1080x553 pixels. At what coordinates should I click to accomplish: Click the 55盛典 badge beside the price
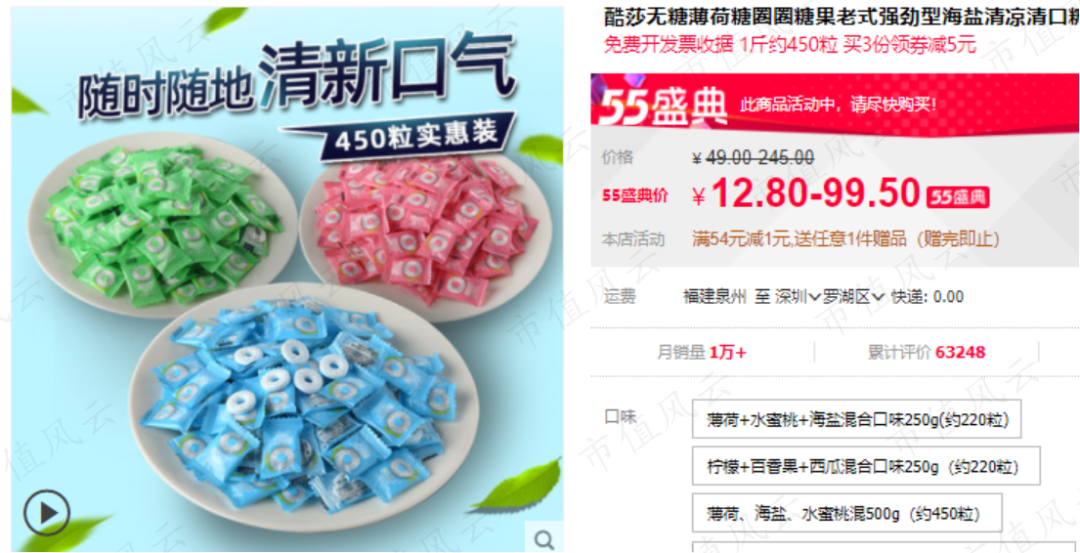(x=958, y=198)
